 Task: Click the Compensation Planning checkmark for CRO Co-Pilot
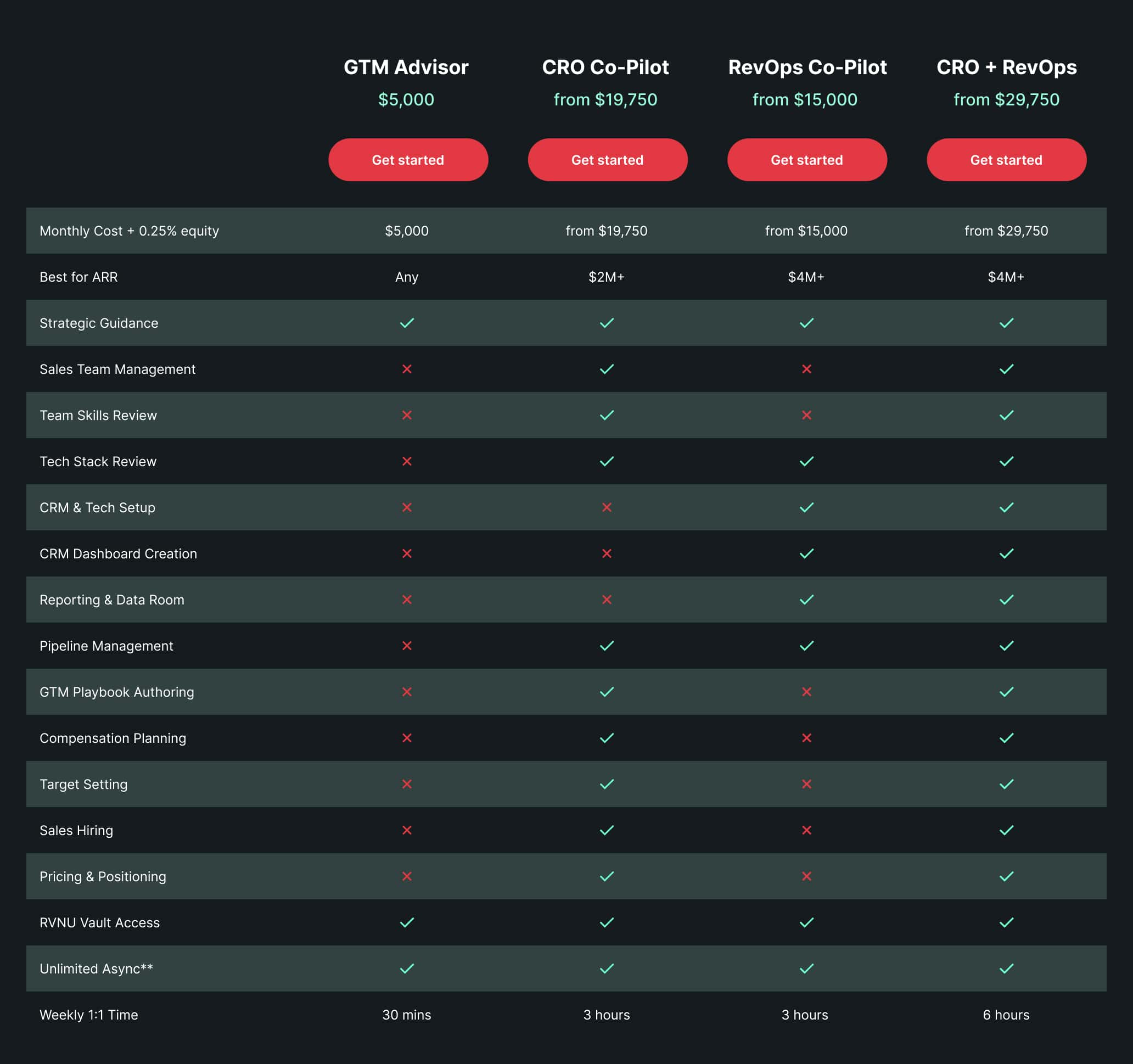(x=607, y=738)
